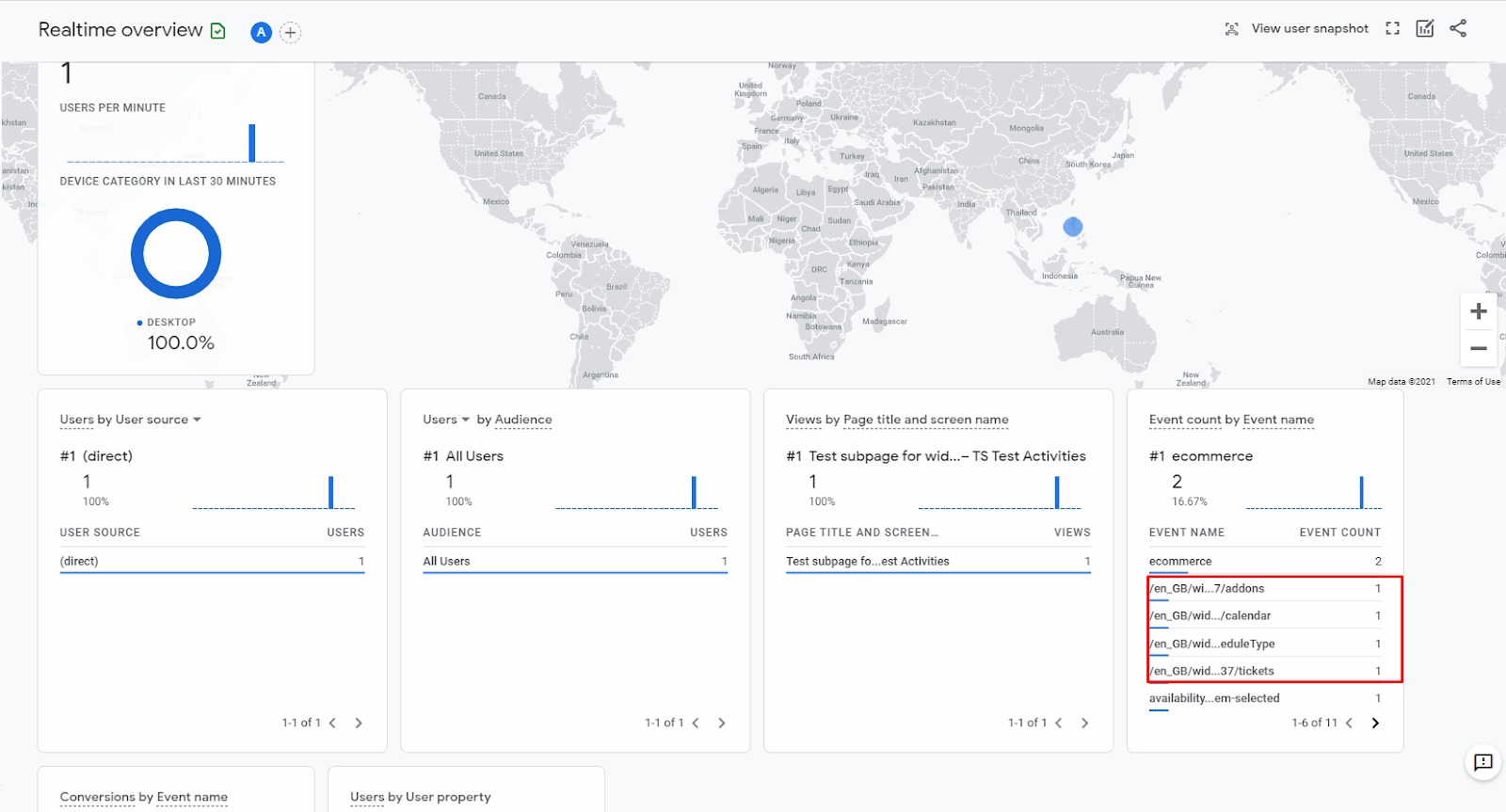Open the blue 'A' All Users comparison chip
Screen dimensions: 1506x812
tap(261, 33)
